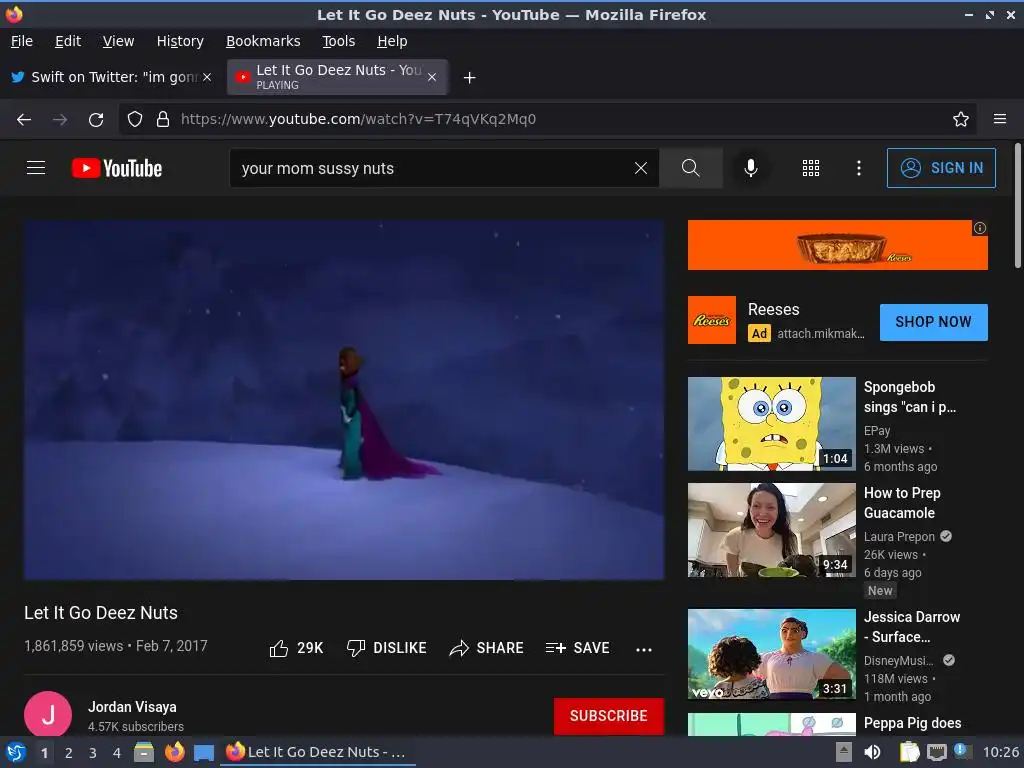Open Jessica Darrow Surface video title
Screen dimensions: 1024x768
pyautogui.click(x=912, y=626)
